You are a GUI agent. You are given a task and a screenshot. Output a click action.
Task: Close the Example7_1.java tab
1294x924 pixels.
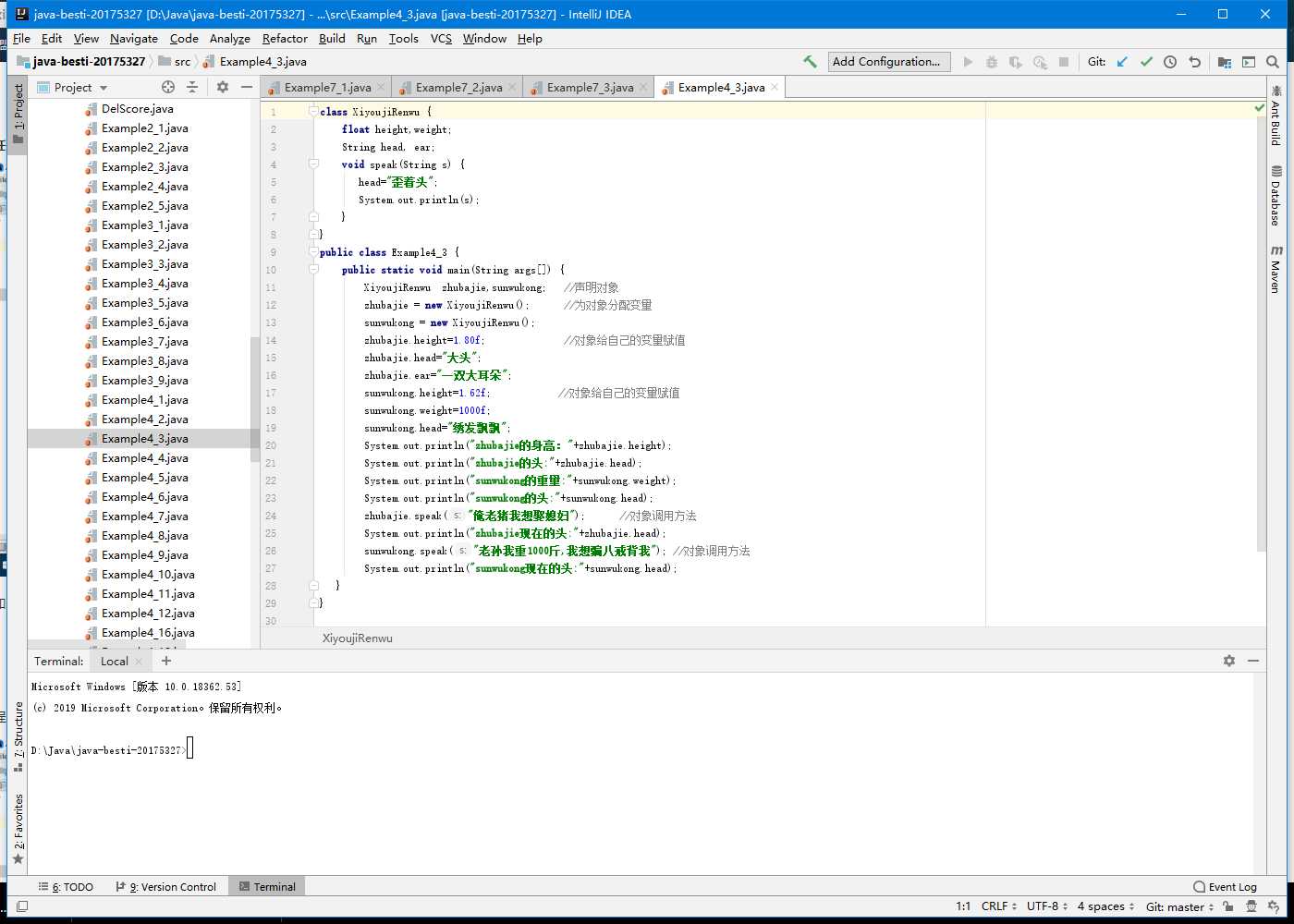[381, 87]
